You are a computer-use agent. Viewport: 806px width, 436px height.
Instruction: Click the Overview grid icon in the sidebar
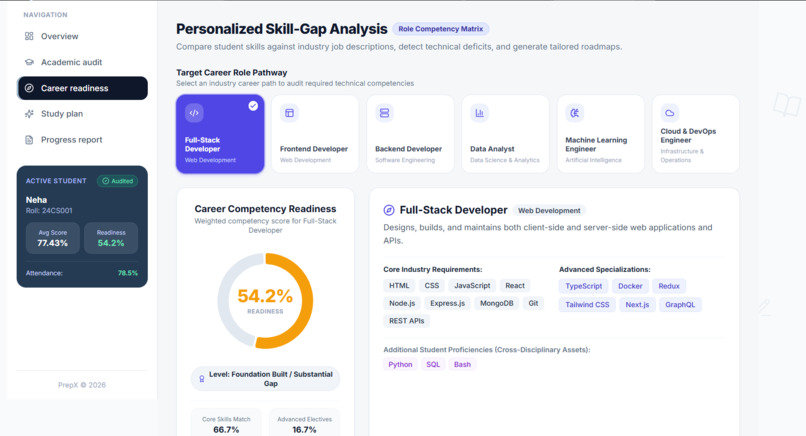(x=29, y=36)
